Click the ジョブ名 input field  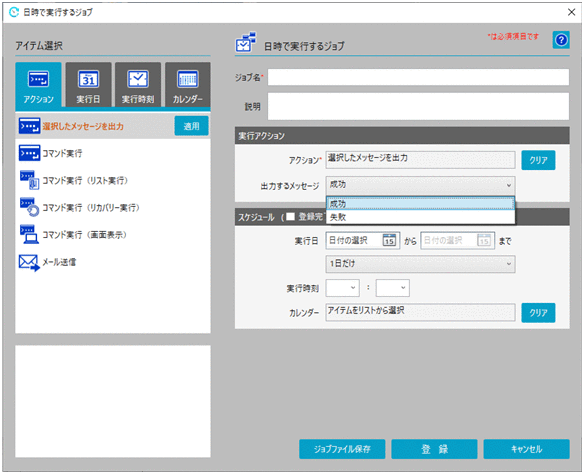(x=418, y=77)
